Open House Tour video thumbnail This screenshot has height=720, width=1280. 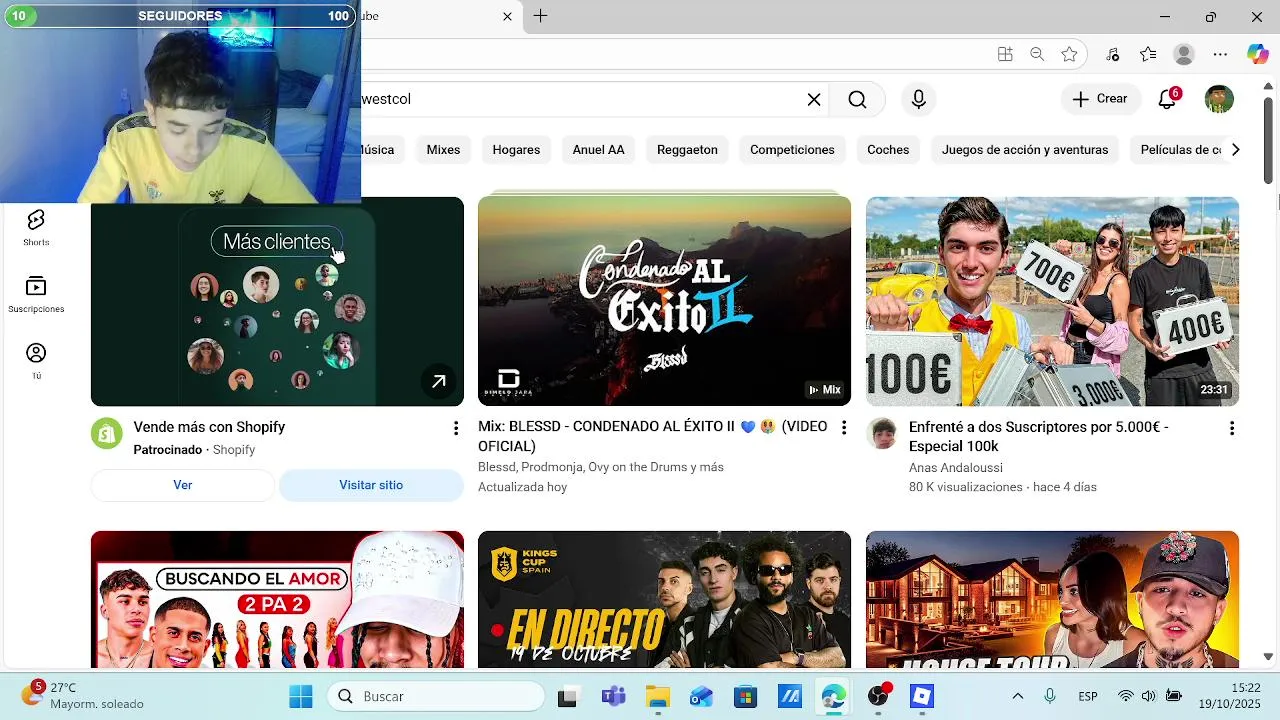[1052, 599]
